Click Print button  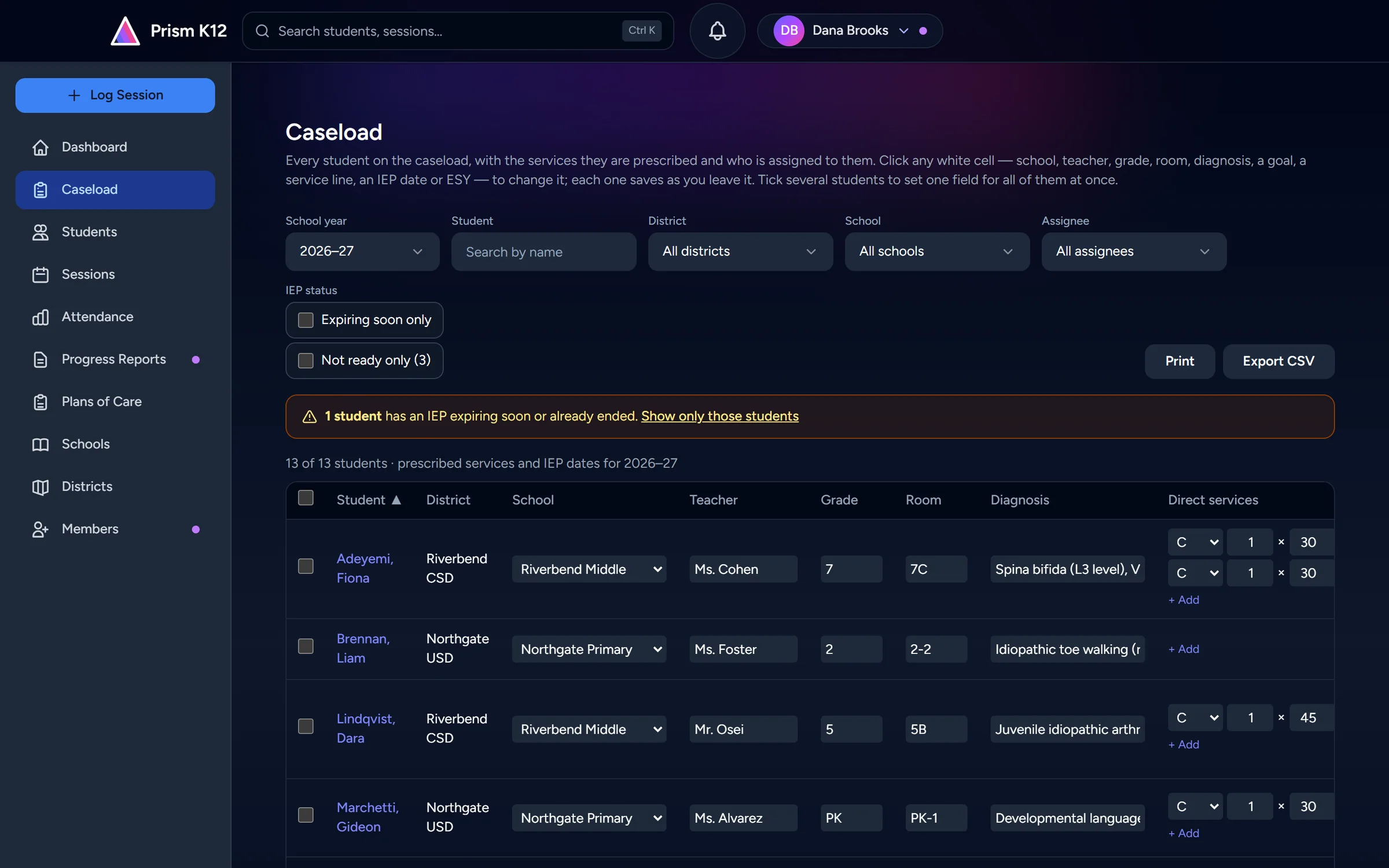click(1179, 362)
